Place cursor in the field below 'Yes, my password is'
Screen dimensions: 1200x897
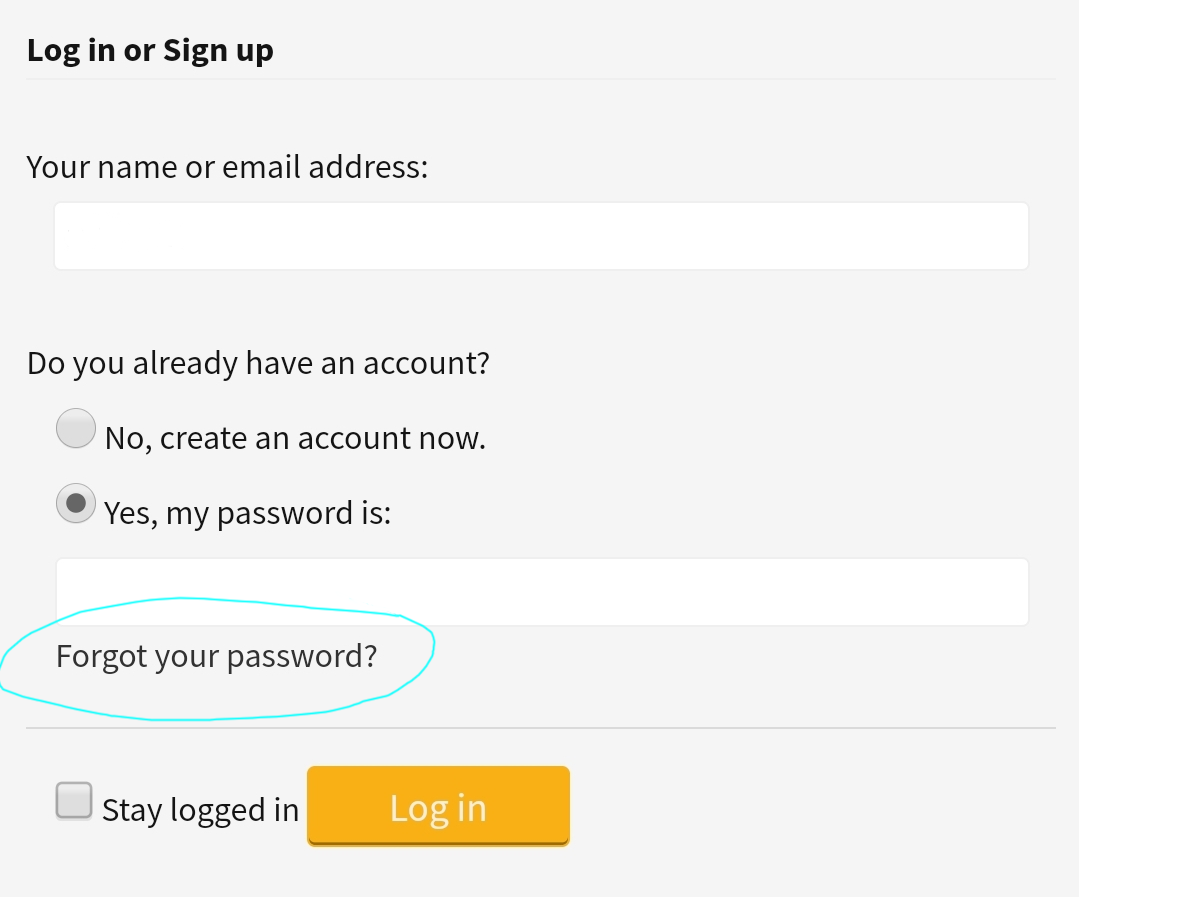click(541, 592)
